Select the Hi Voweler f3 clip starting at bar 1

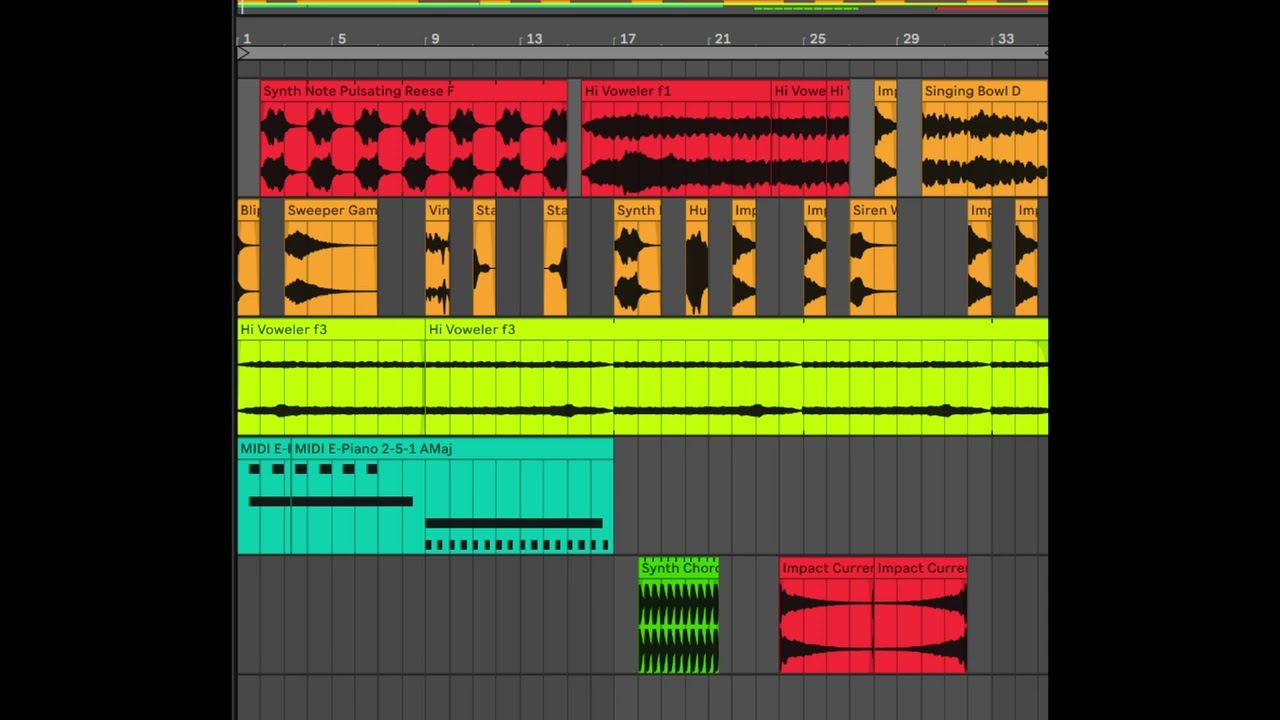click(x=331, y=377)
